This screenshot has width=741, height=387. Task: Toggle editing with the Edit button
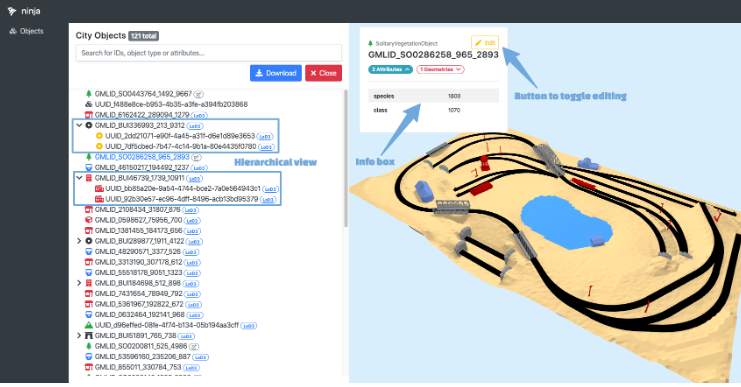click(485, 43)
